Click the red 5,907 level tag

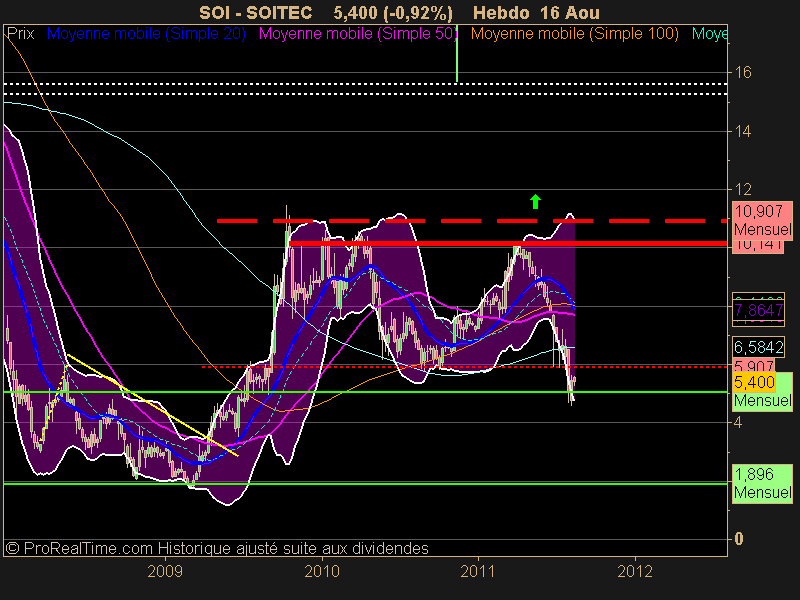coord(754,366)
